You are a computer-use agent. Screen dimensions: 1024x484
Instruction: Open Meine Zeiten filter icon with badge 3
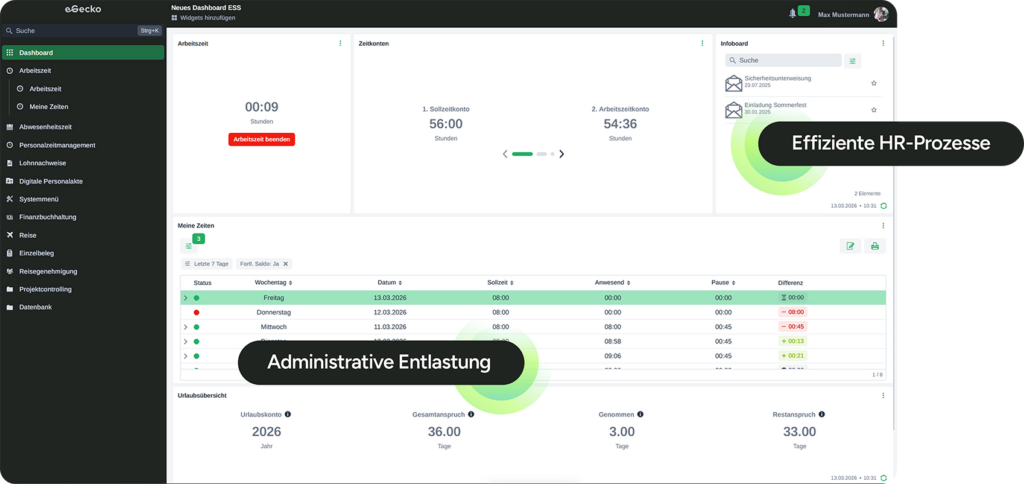[189, 245]
